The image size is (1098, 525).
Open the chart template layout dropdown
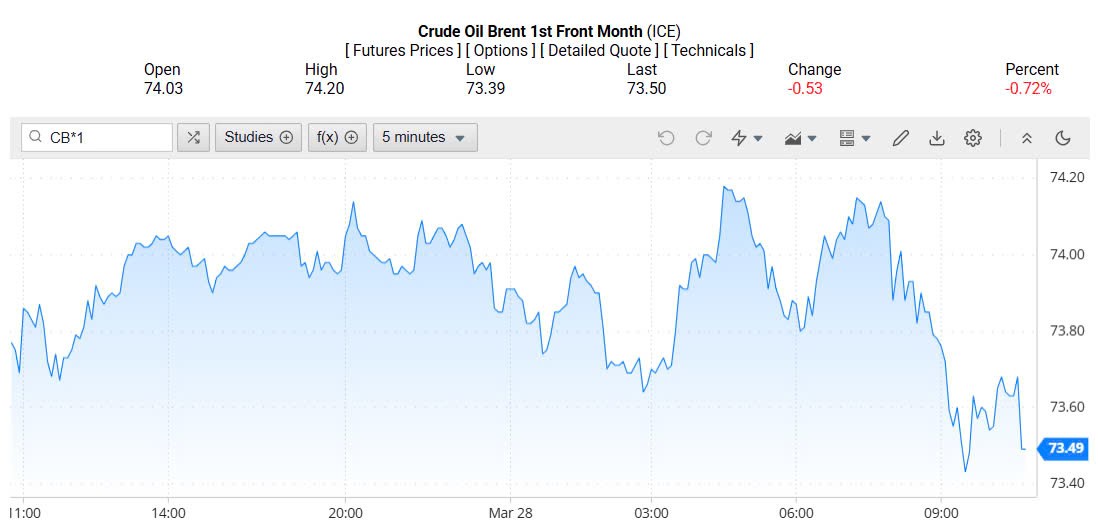click(x=854, y=138)
